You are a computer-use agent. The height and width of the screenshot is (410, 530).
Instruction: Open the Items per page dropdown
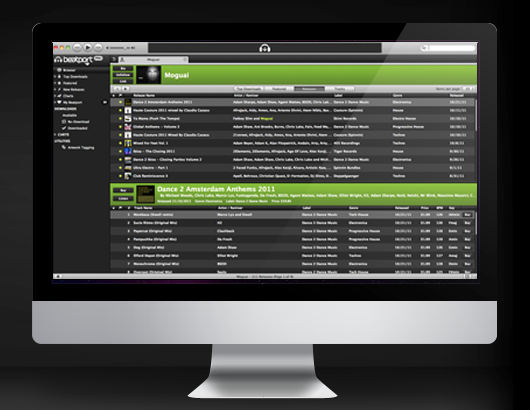click(x=469, y=89)
